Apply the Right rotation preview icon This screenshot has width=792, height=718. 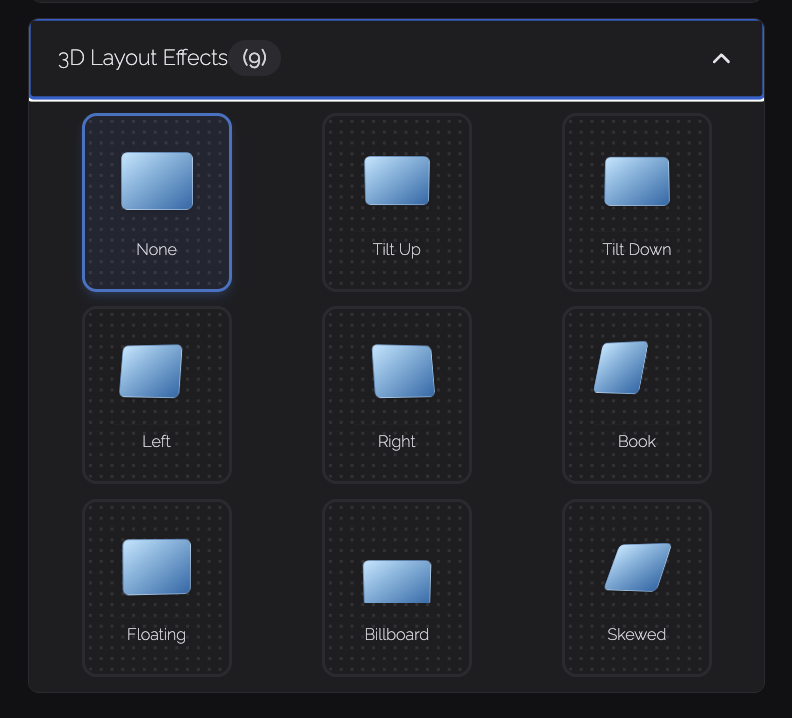[403, 371]
